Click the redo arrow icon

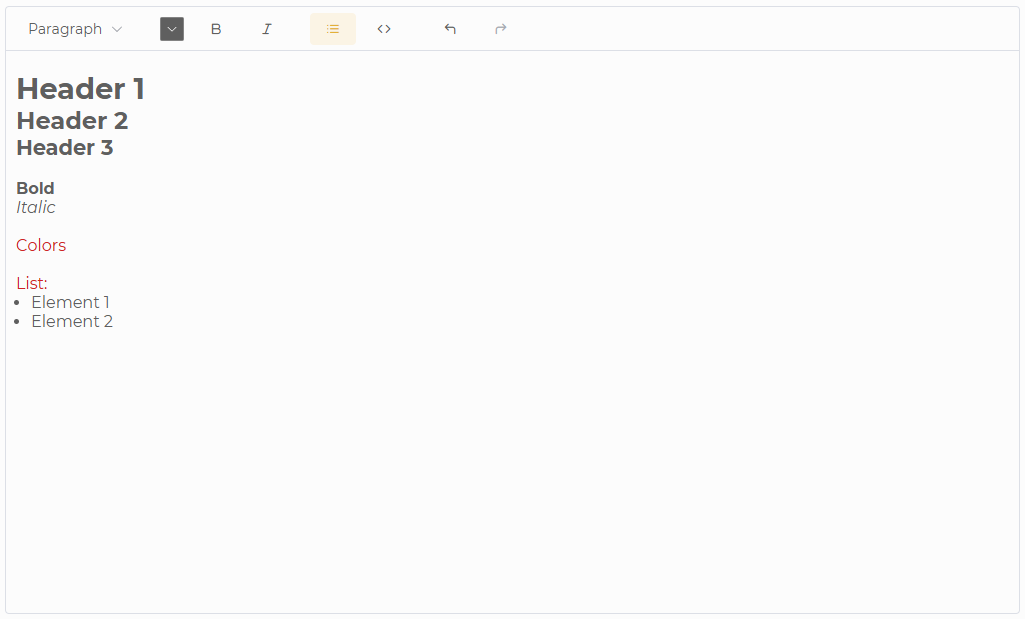pos(500,28)
